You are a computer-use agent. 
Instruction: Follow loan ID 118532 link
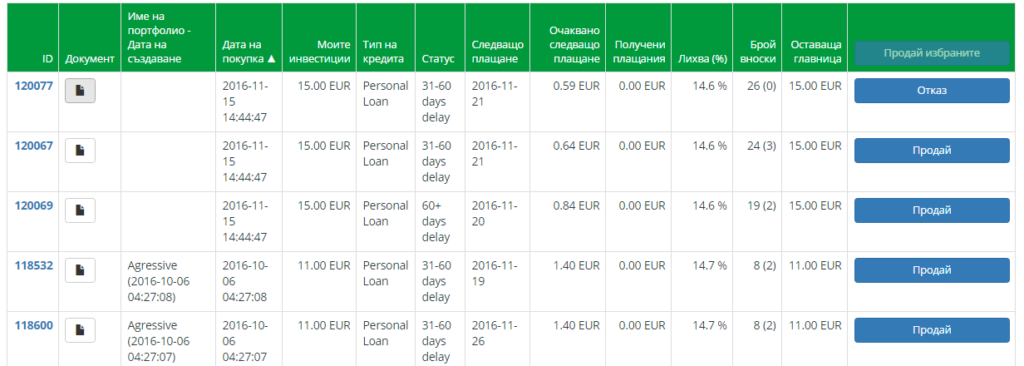[x=33, y=266]
